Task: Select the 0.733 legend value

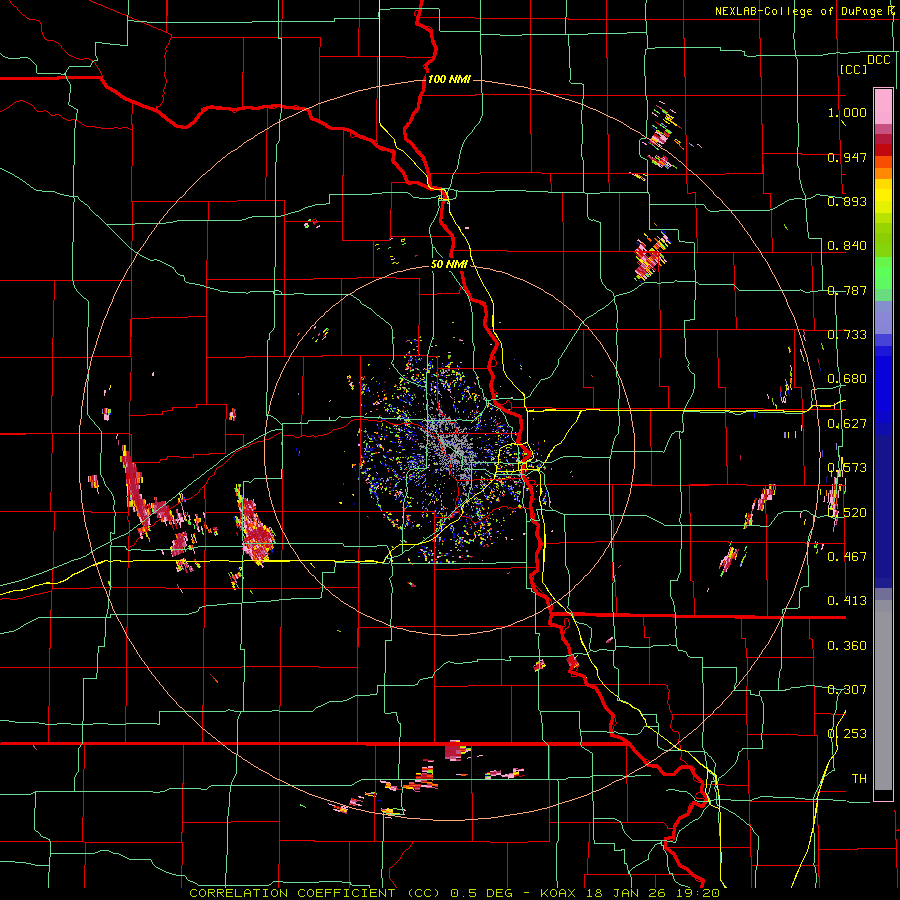Action: coord(847,335)
